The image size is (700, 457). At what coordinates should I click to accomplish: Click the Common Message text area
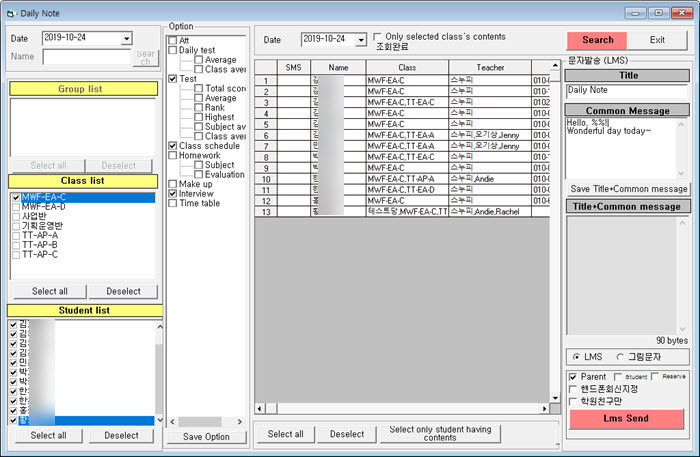pos(621,148)
